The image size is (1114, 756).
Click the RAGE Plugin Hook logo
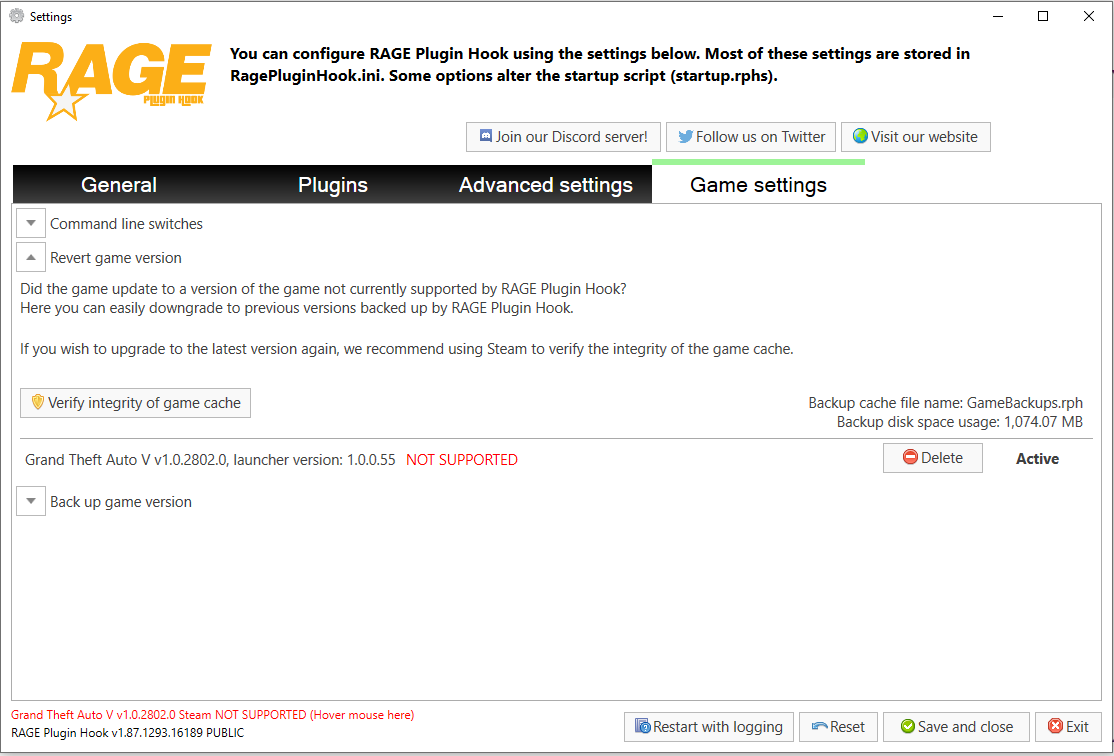coord(112,82)
